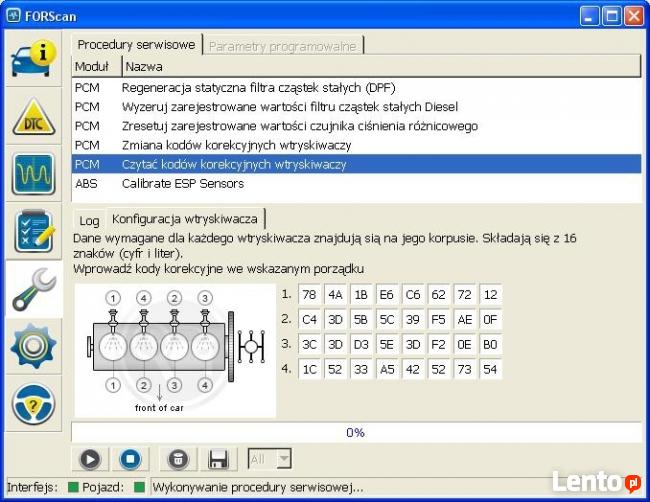The height and width of the screenshot is (502, 650).
Task: Click injector 4 code field 33
Action: (361, 369)
